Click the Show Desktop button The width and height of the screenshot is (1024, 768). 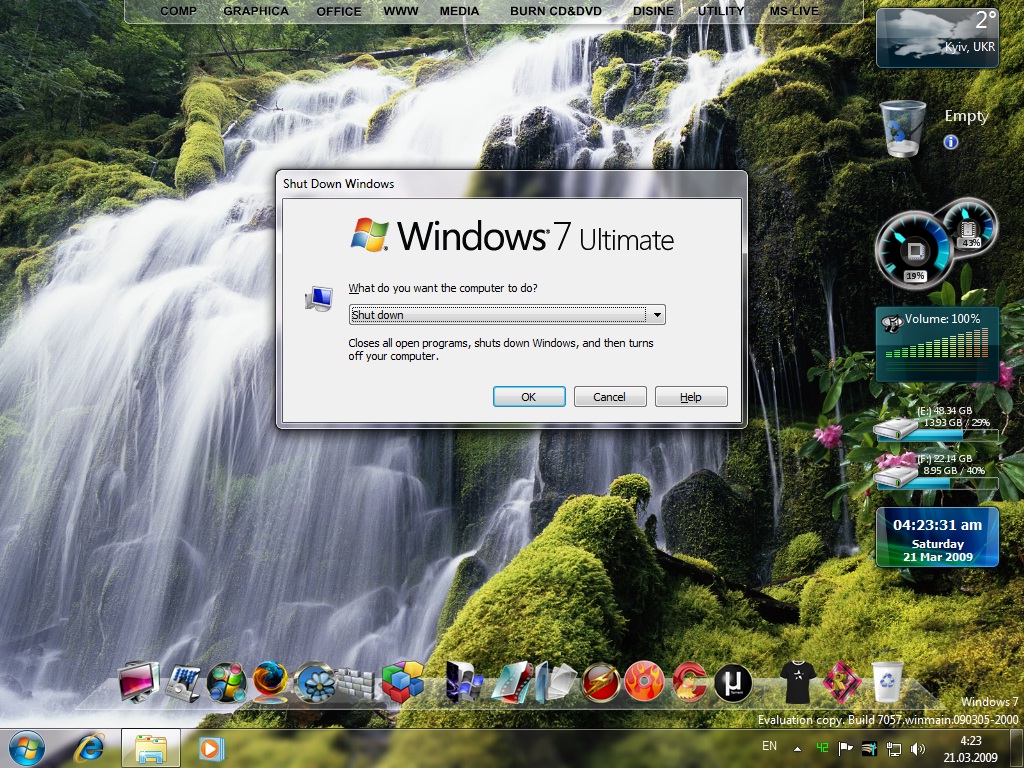point(1015,749)
